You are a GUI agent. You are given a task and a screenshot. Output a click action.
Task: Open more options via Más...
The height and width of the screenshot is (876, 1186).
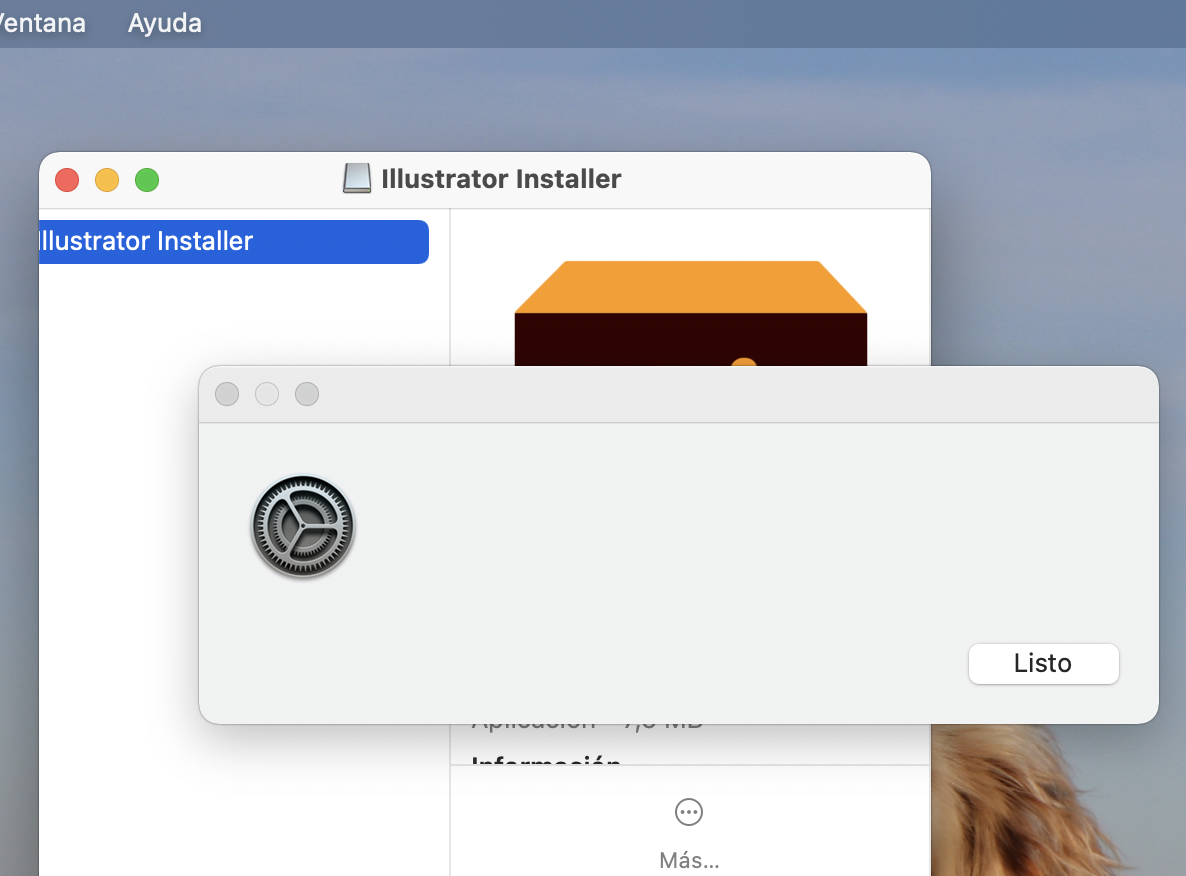click(x=689, y=860)
